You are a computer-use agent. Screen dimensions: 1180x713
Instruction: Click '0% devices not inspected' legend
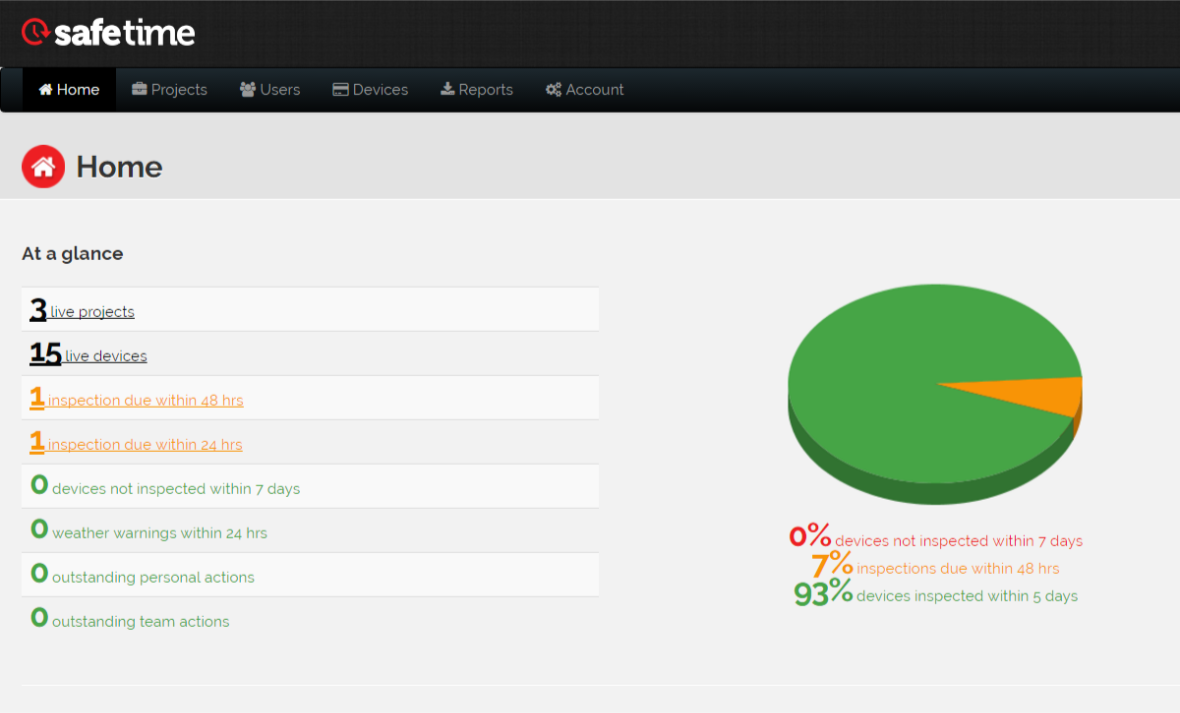[935, 538]
